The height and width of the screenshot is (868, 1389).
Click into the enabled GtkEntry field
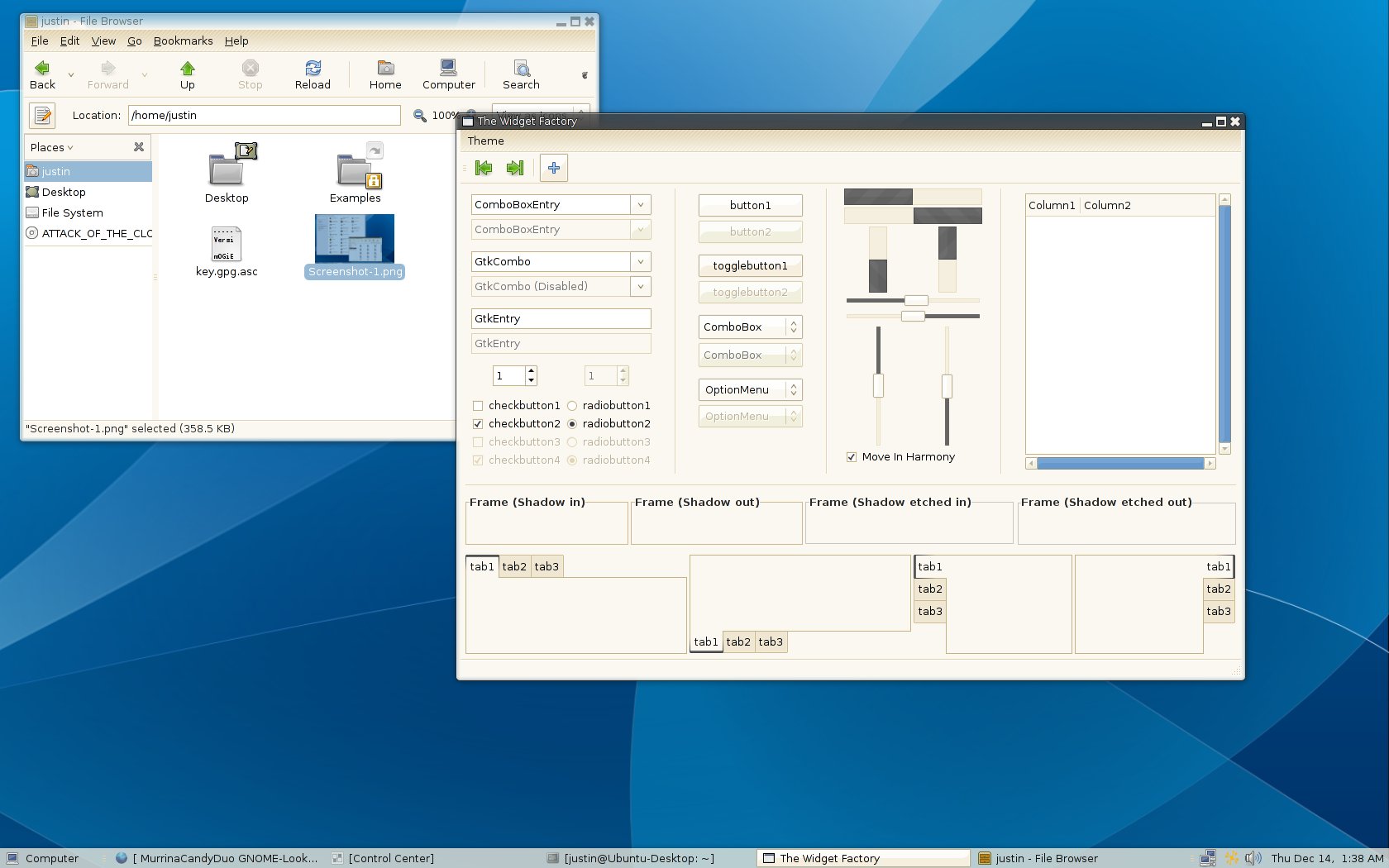click(x=561, y=318)
